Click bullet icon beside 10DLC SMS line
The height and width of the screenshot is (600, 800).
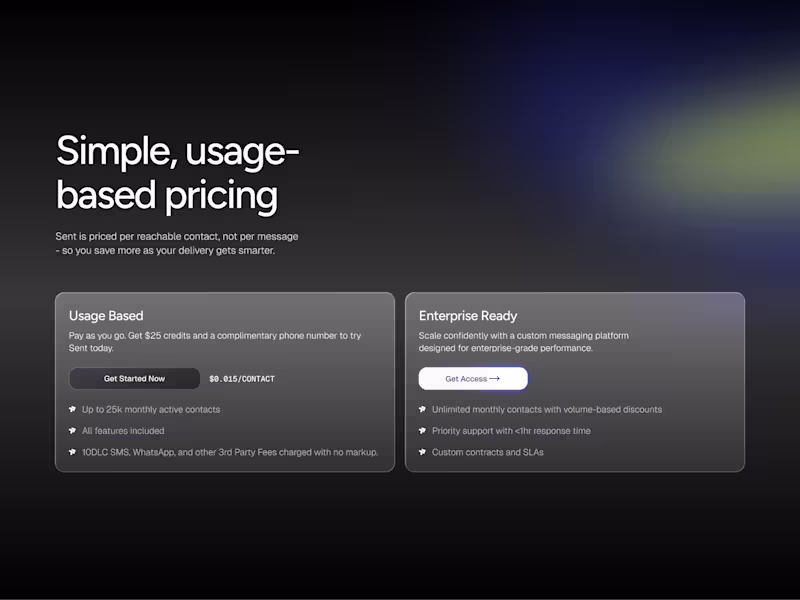[x=72, y=453]
